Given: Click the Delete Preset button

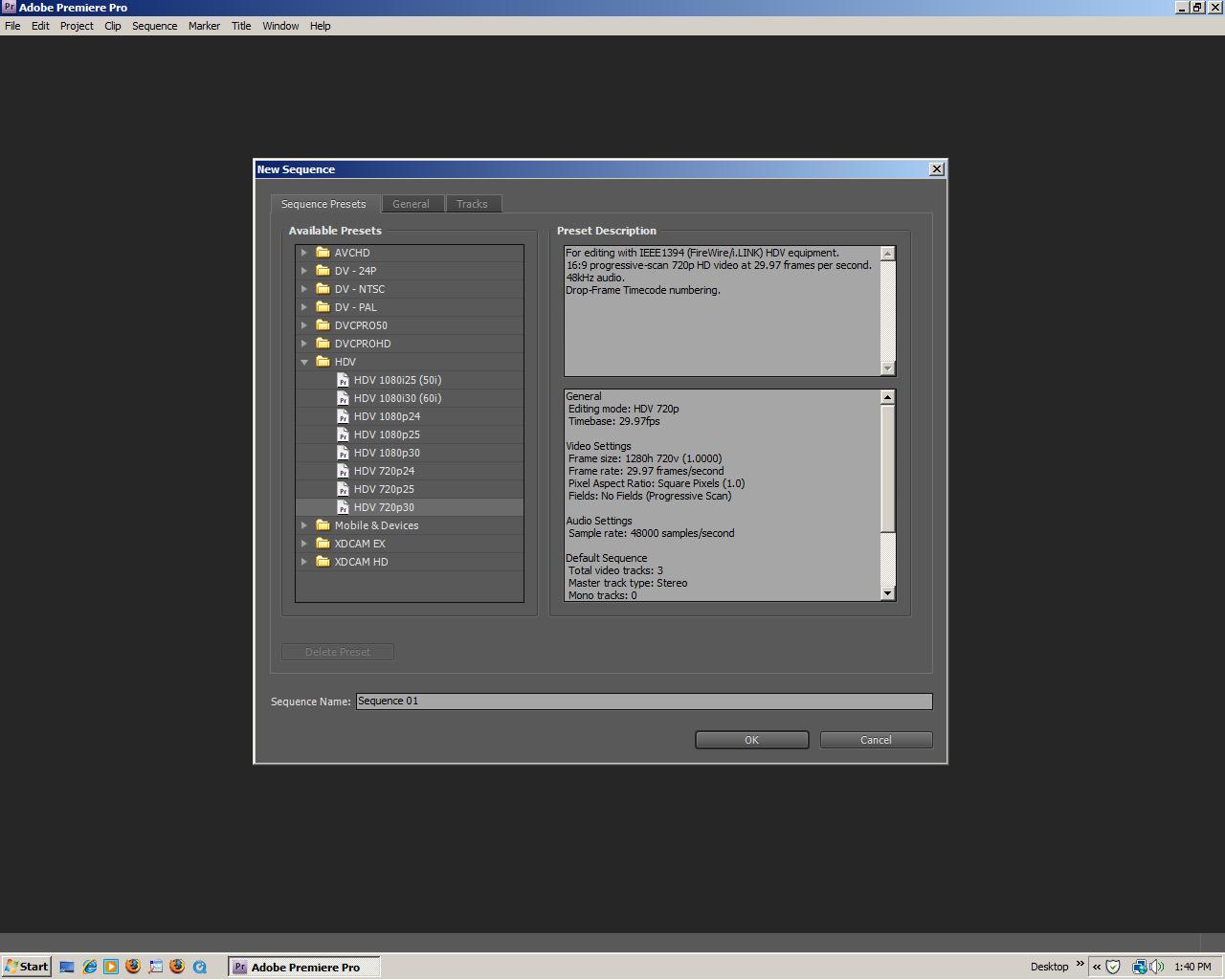Looking at the screenshot, I should click(338, 652).
